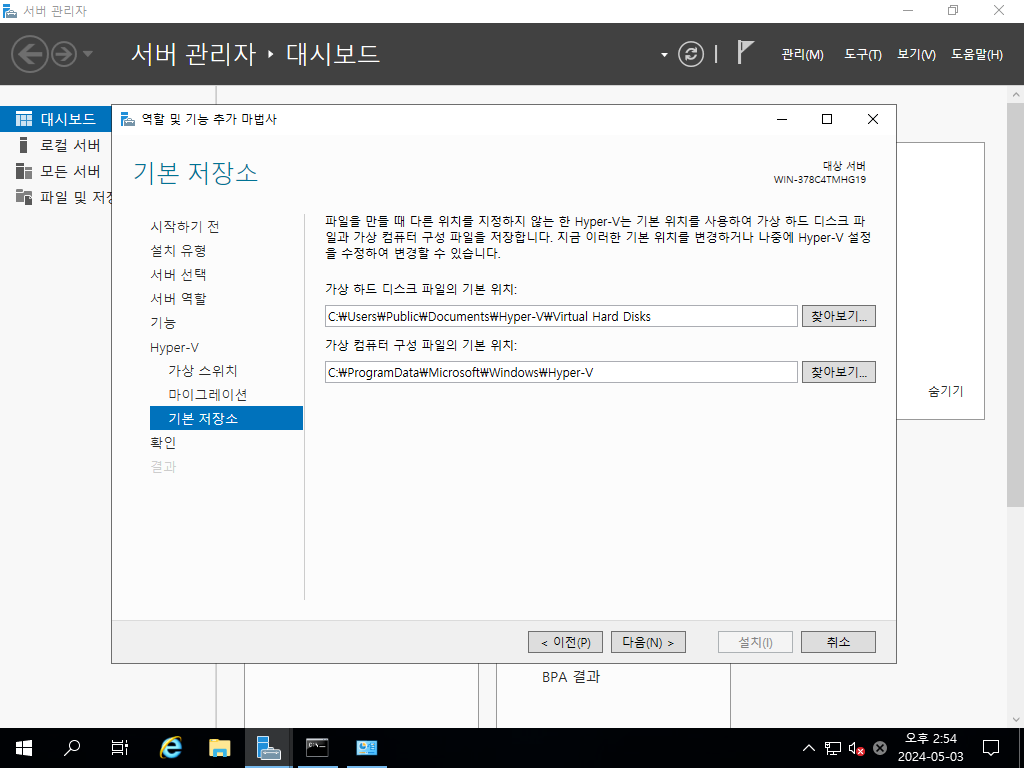
Task: Go to Hyper-V wizard step
Action: coord(174,347)
